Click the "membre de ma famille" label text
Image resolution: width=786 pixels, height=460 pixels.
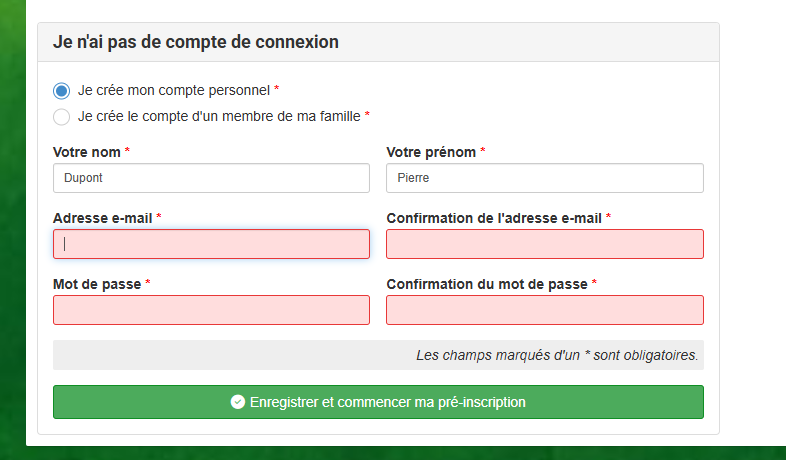coord(291,116)
